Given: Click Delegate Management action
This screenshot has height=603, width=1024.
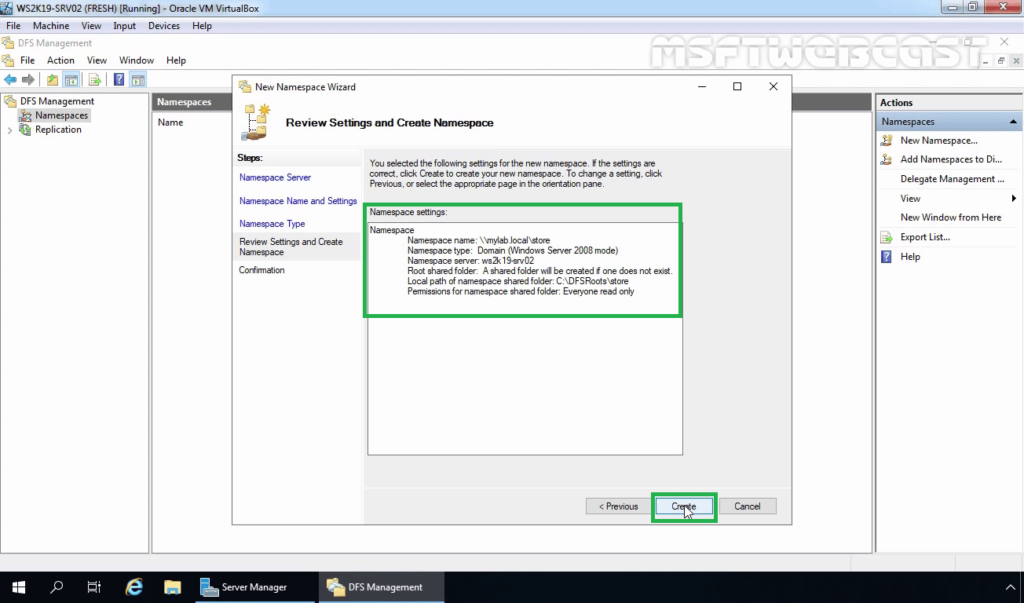Looking at the screenshot, I should (952, 179).
